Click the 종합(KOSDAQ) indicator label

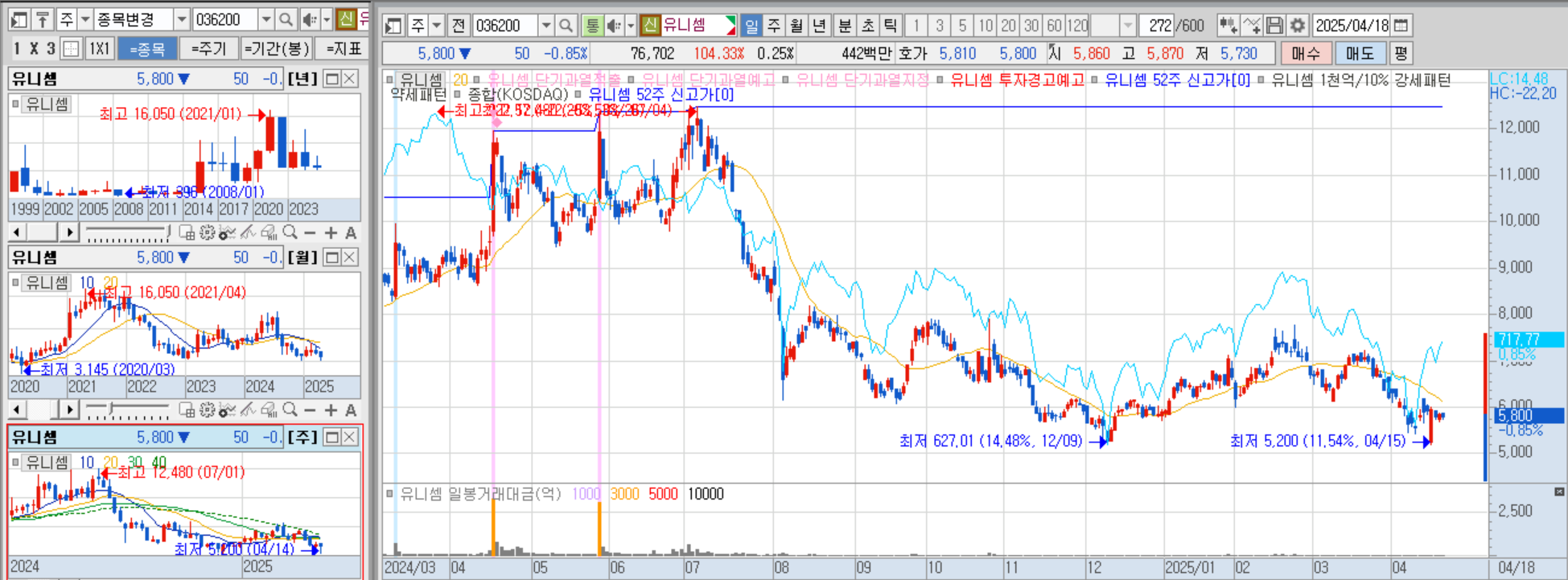[x=517, y=95]
